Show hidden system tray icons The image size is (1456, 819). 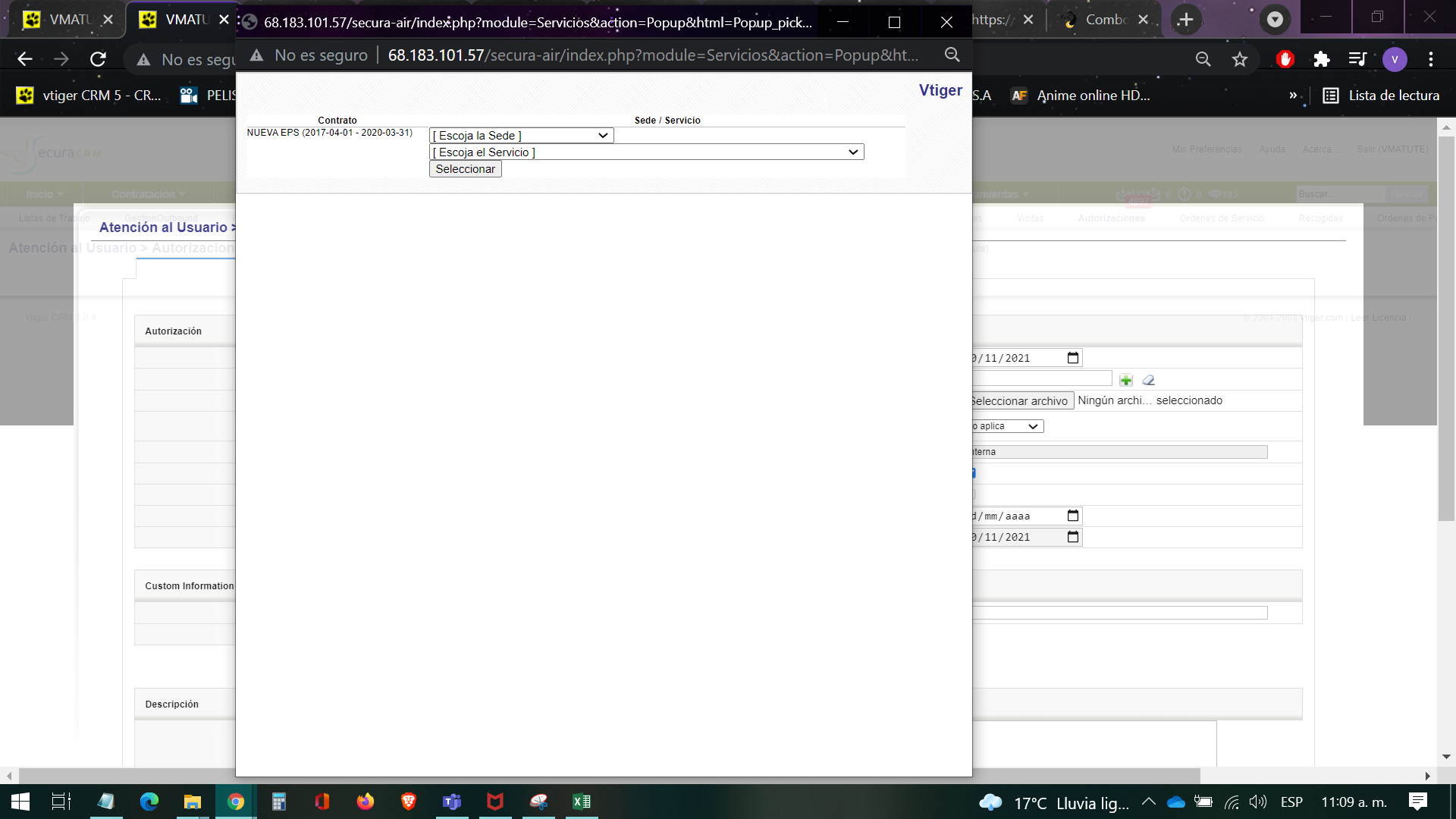(x=1149, y=802)
